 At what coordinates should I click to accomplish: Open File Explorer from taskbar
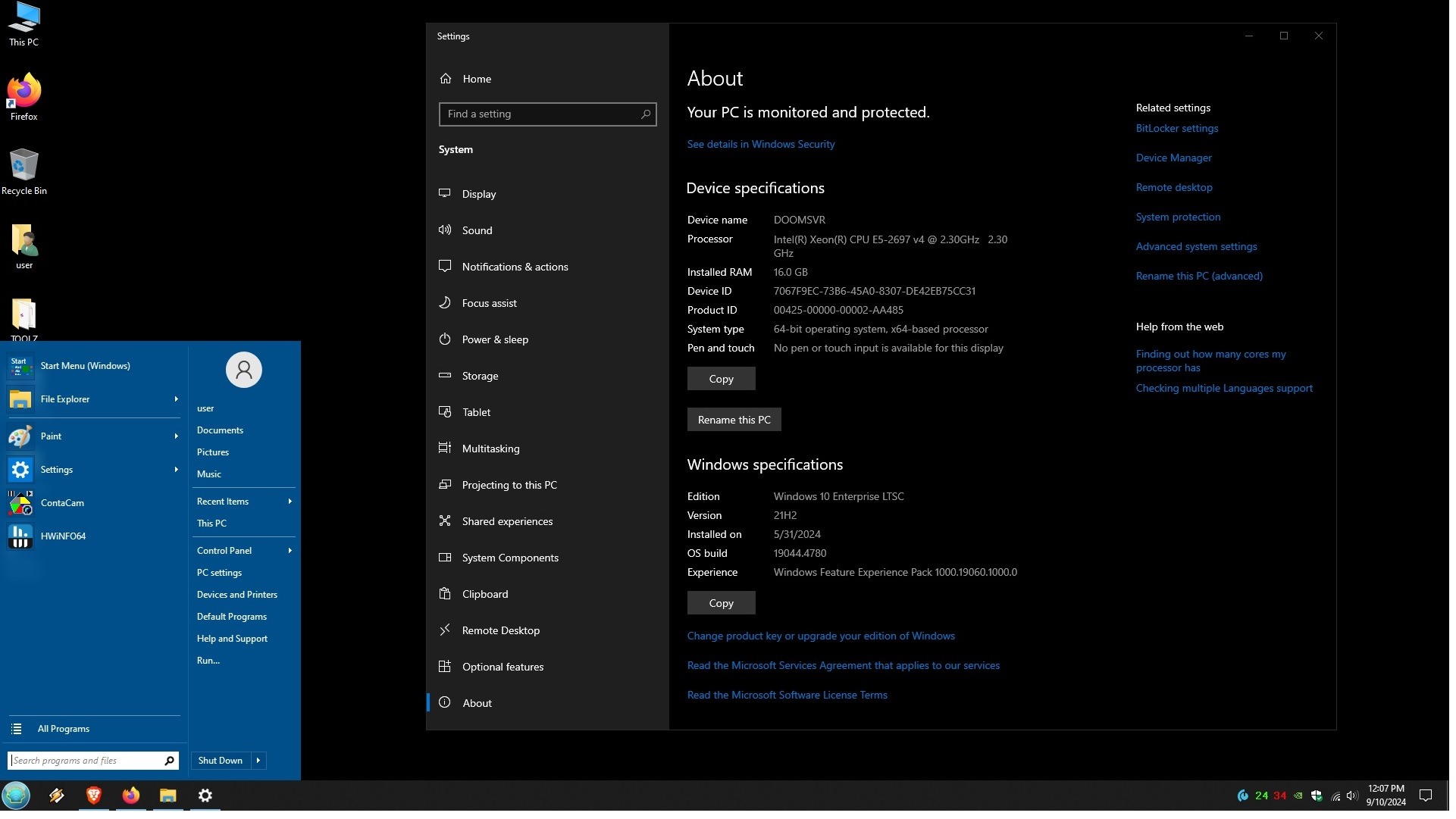[x=168, y=795]
